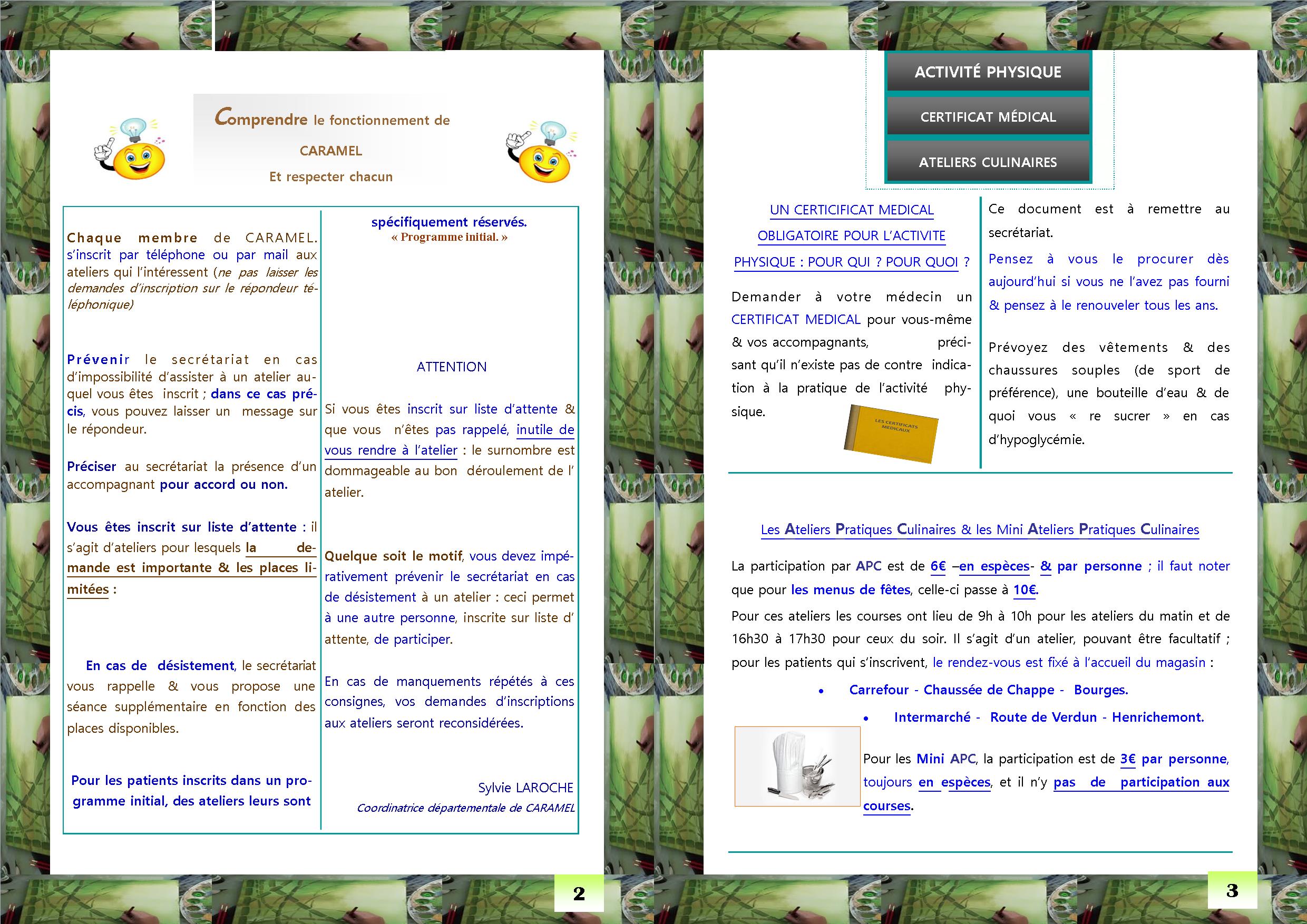Click the underlined price '10€.'
Viewport: 1307px width, 924px height.
coord(1026,590)
